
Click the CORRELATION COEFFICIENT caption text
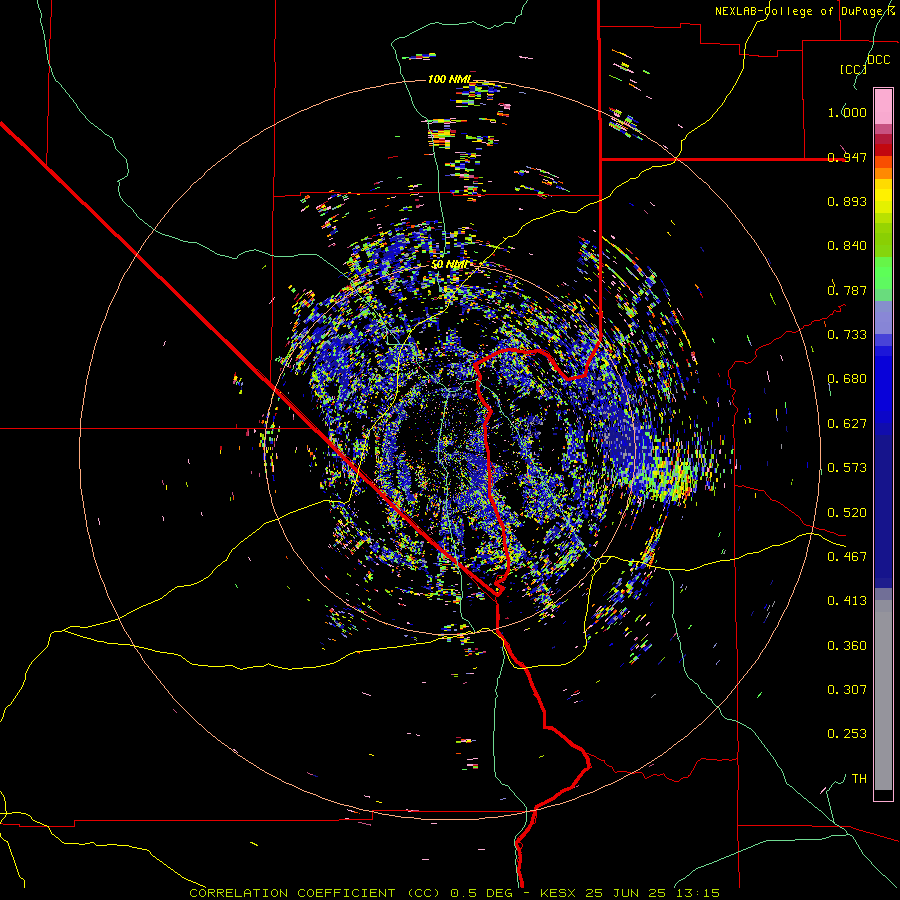pos(292,893)
